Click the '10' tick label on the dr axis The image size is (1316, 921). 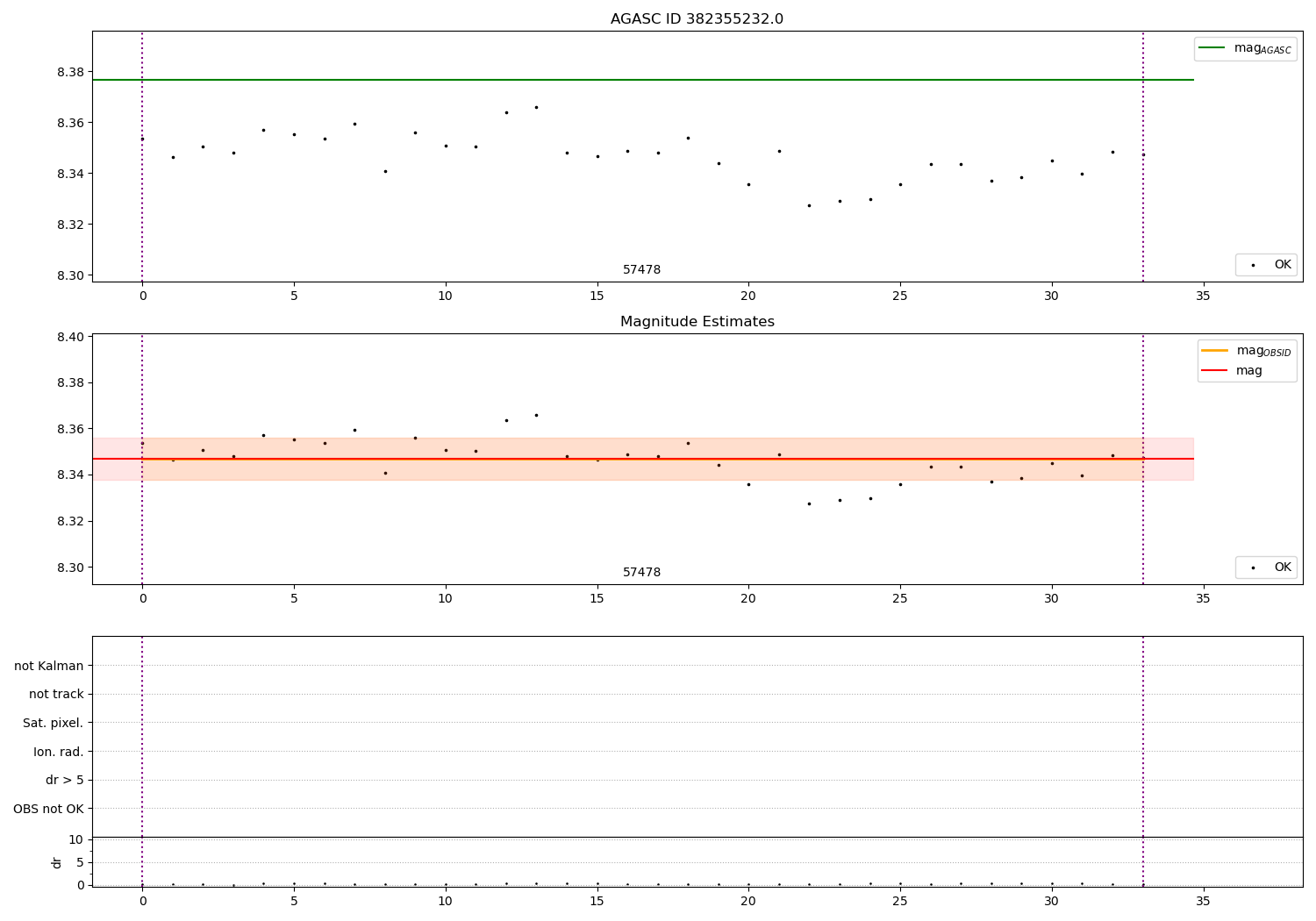click(x=76, y=839)
